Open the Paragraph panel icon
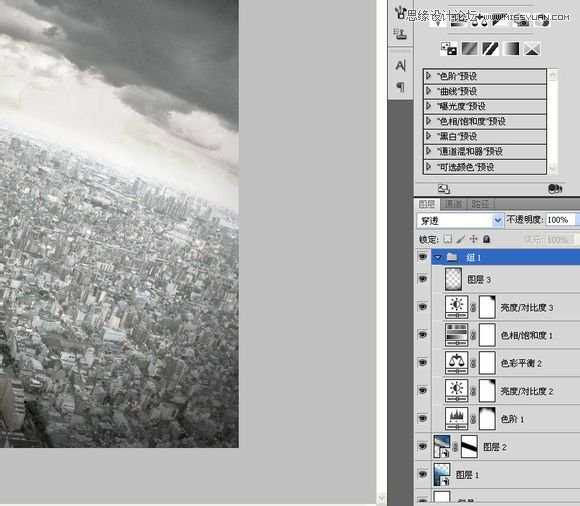This screenshot has width=580, height=506. click(x=400, y=87)
